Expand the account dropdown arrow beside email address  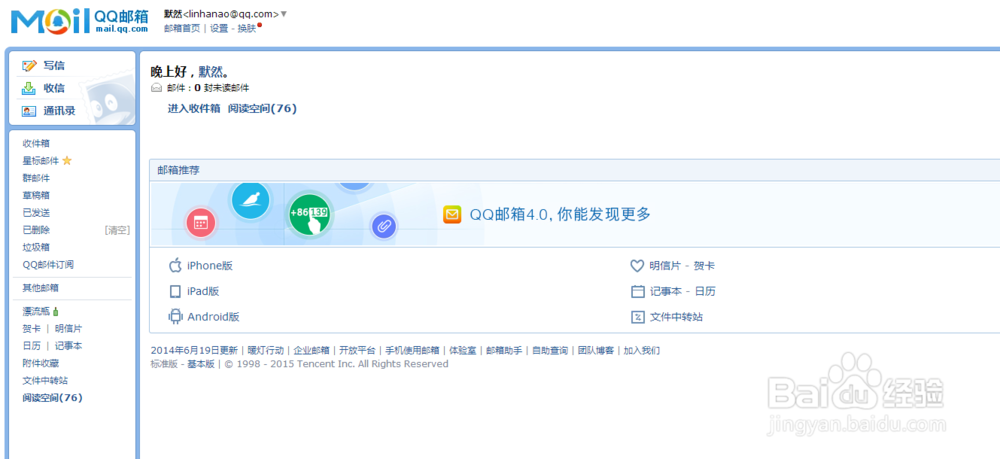point(283,14)
